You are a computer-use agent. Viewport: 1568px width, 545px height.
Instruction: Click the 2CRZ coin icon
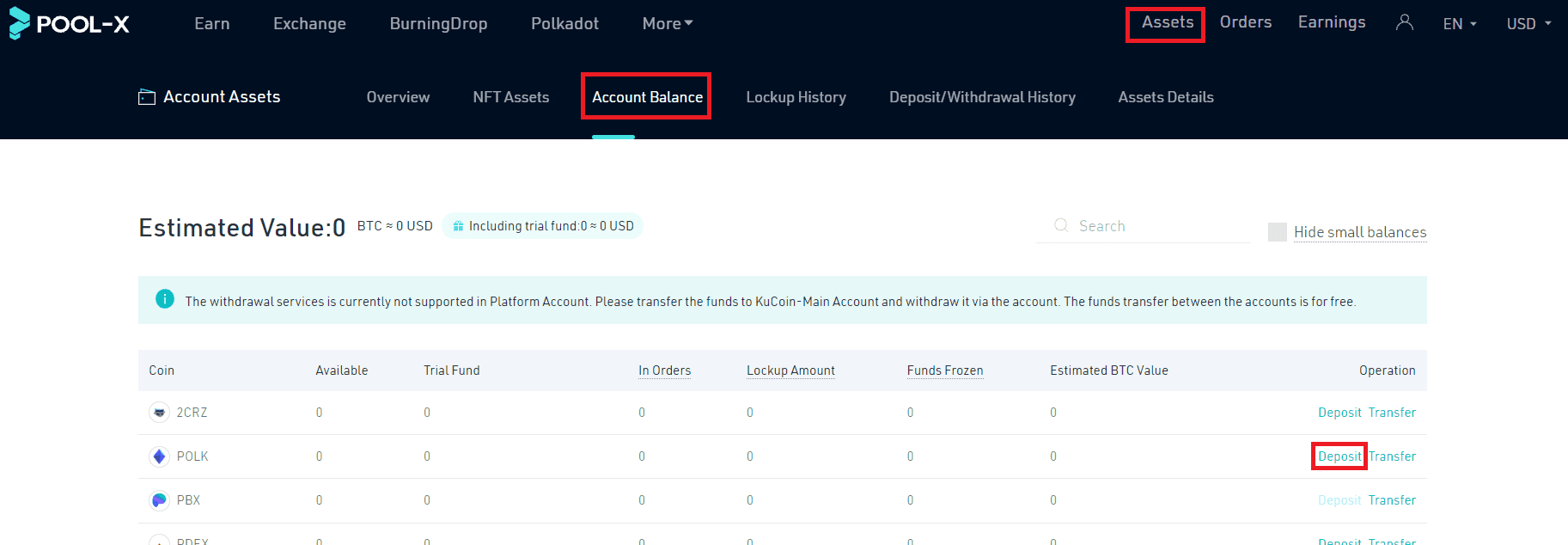(x=159, y=413)
